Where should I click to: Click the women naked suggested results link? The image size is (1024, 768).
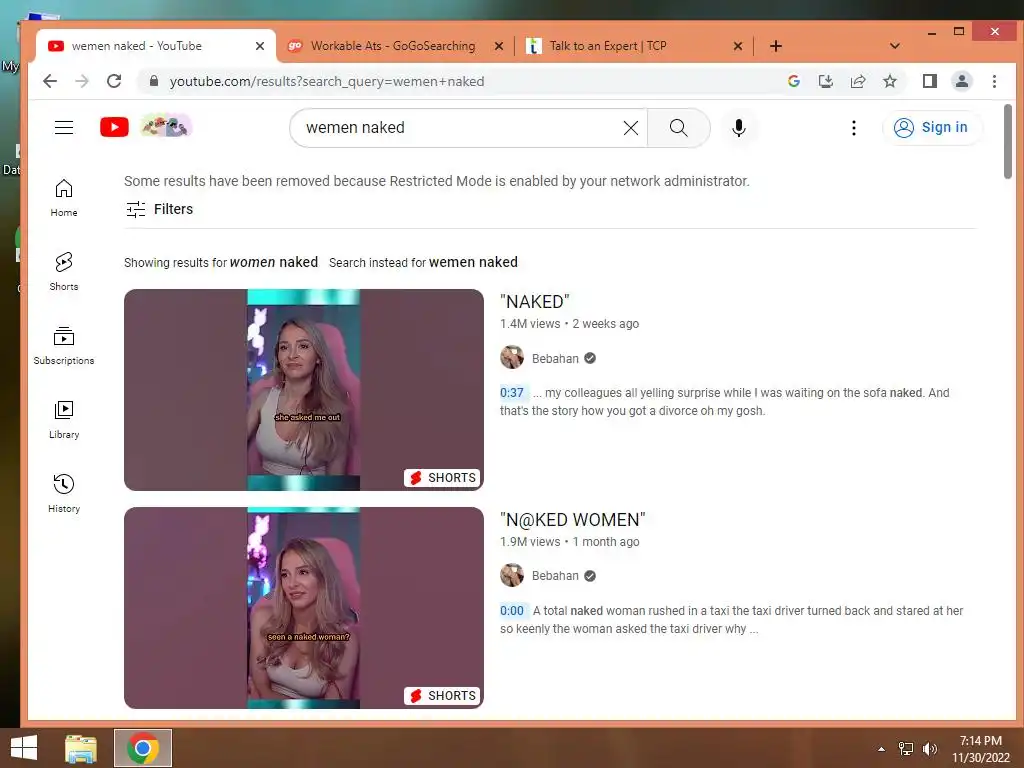coord(274,262)
